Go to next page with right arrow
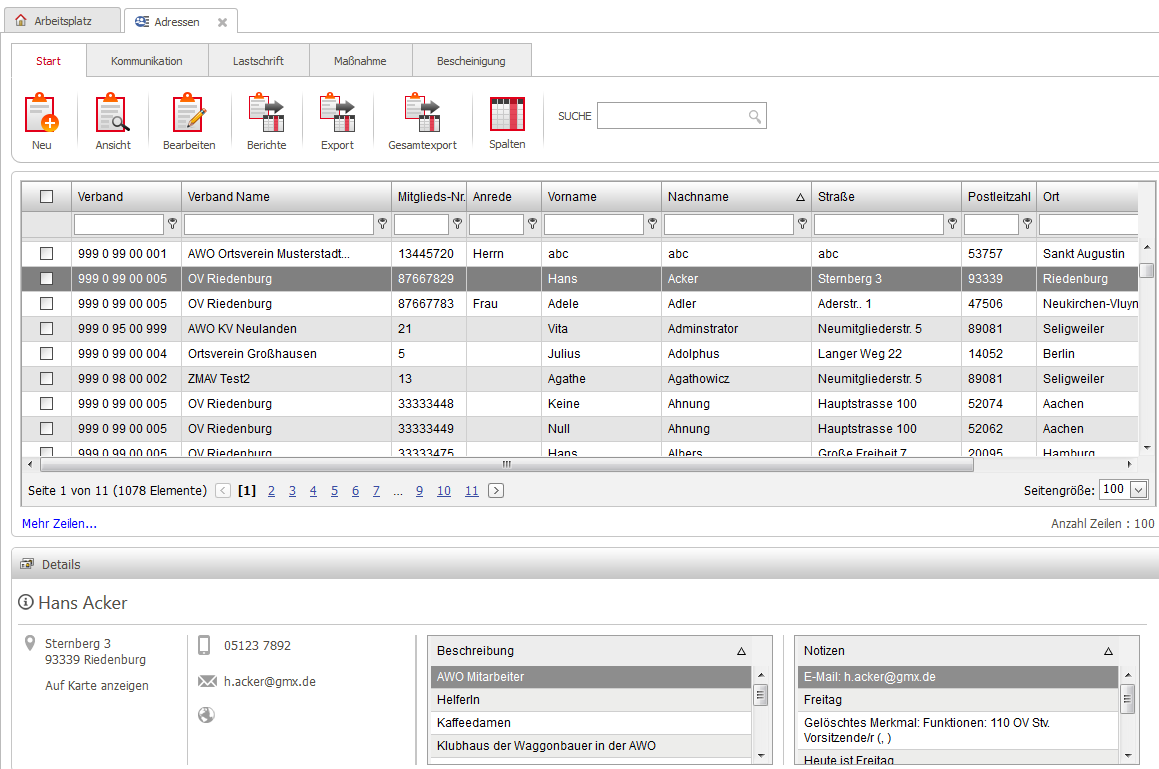 496,490
